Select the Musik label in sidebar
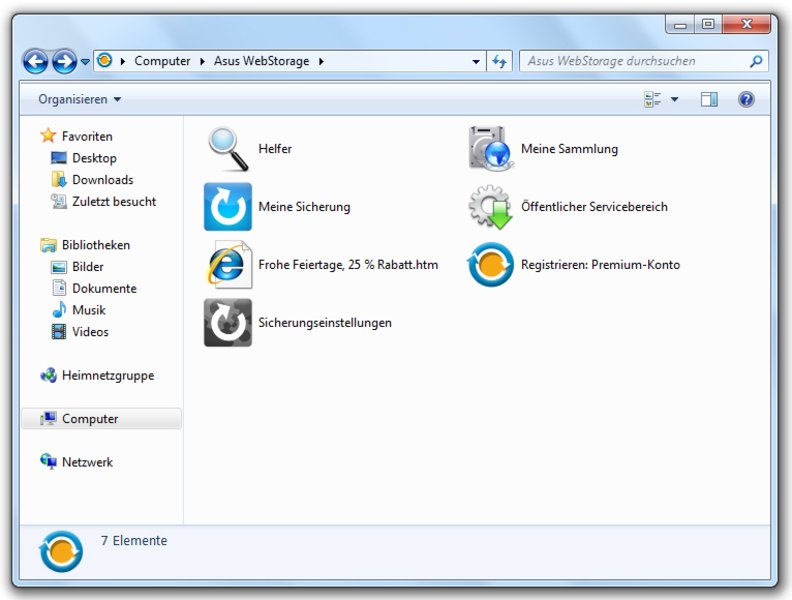792x600 pixels. pos(89,310)
